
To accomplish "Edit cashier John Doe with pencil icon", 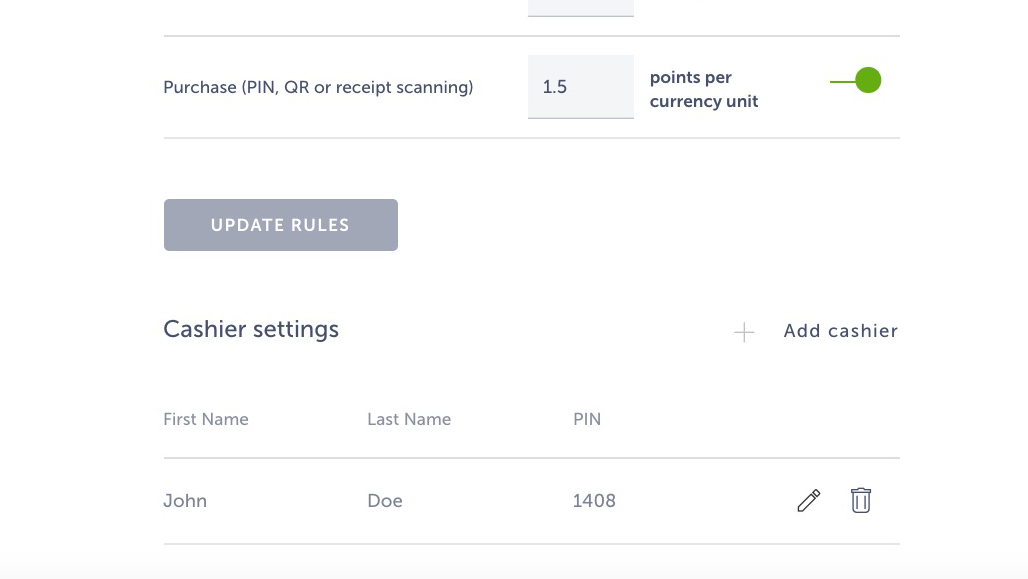I will pos(808,501).
